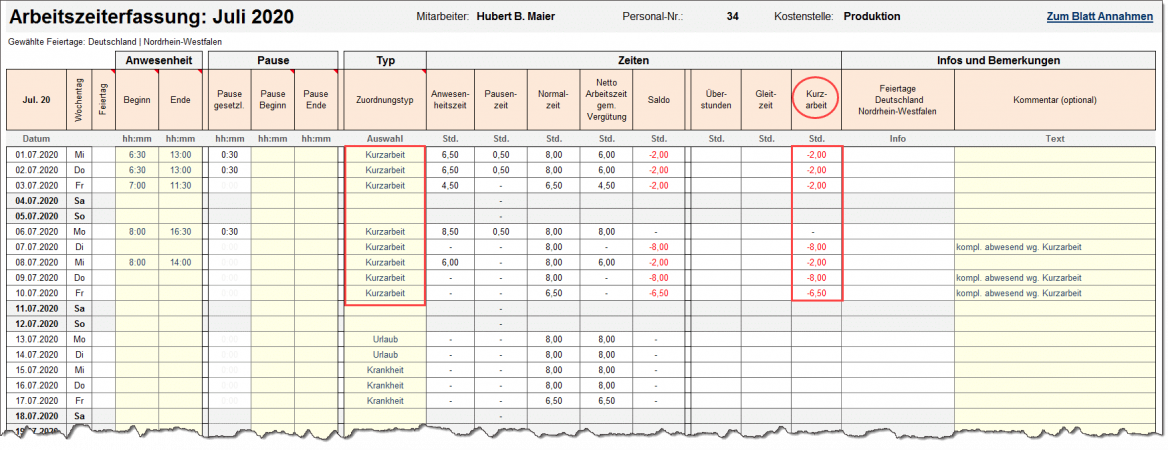This screenshot has width=1168, height=450.
Task: Click the Pause gesetzl. column header
Action: coord(229,100)
